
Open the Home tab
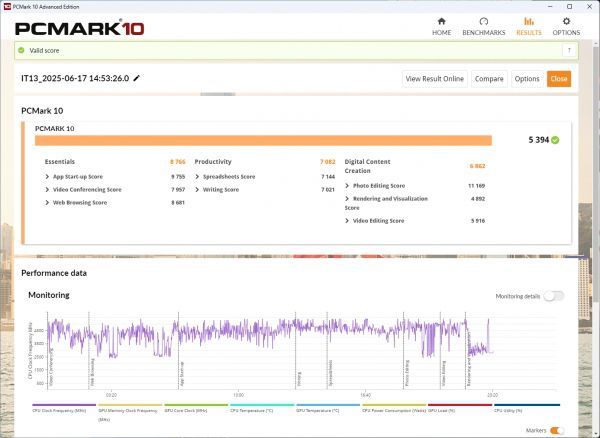[x=441, y=27]
